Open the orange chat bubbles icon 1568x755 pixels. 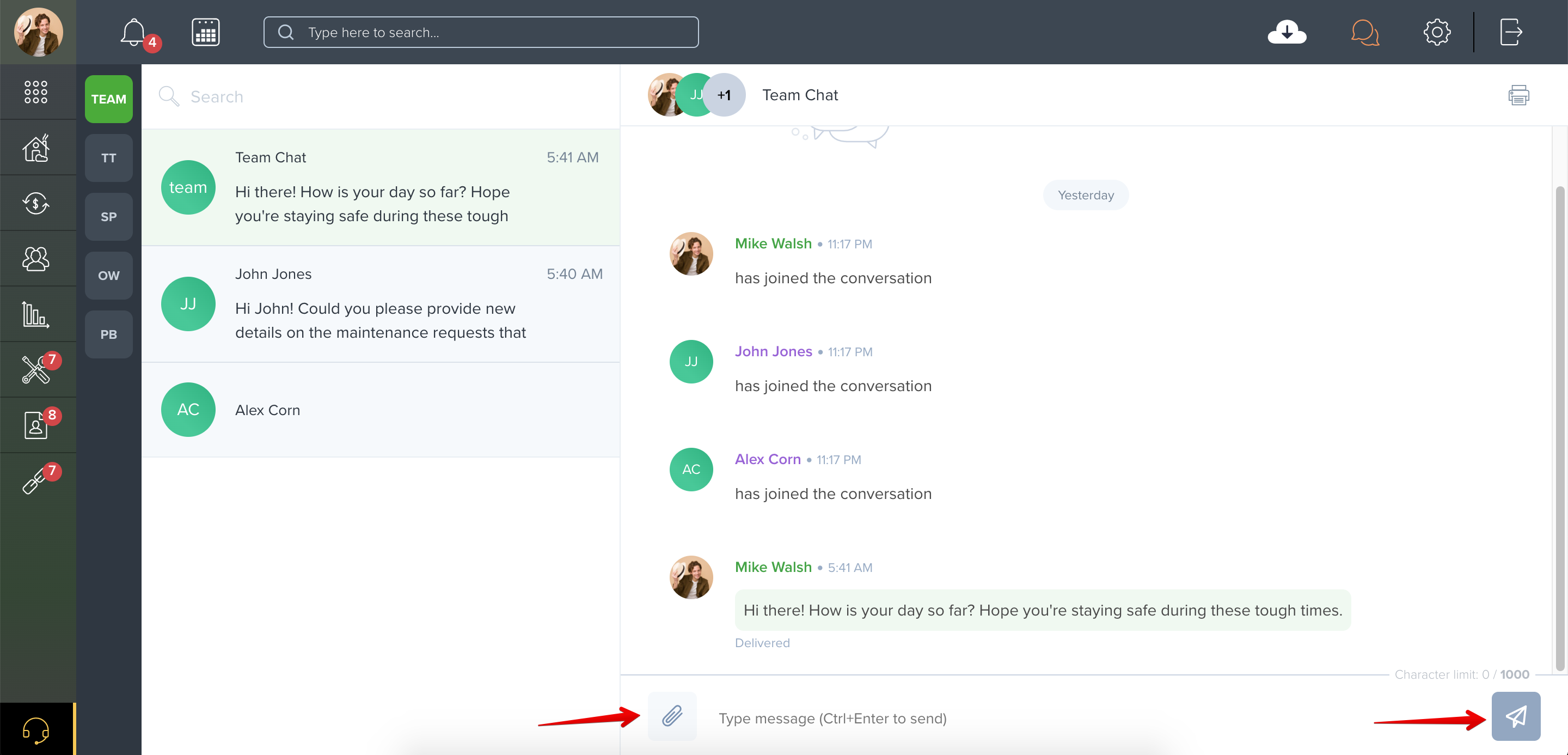(1365, 32)
